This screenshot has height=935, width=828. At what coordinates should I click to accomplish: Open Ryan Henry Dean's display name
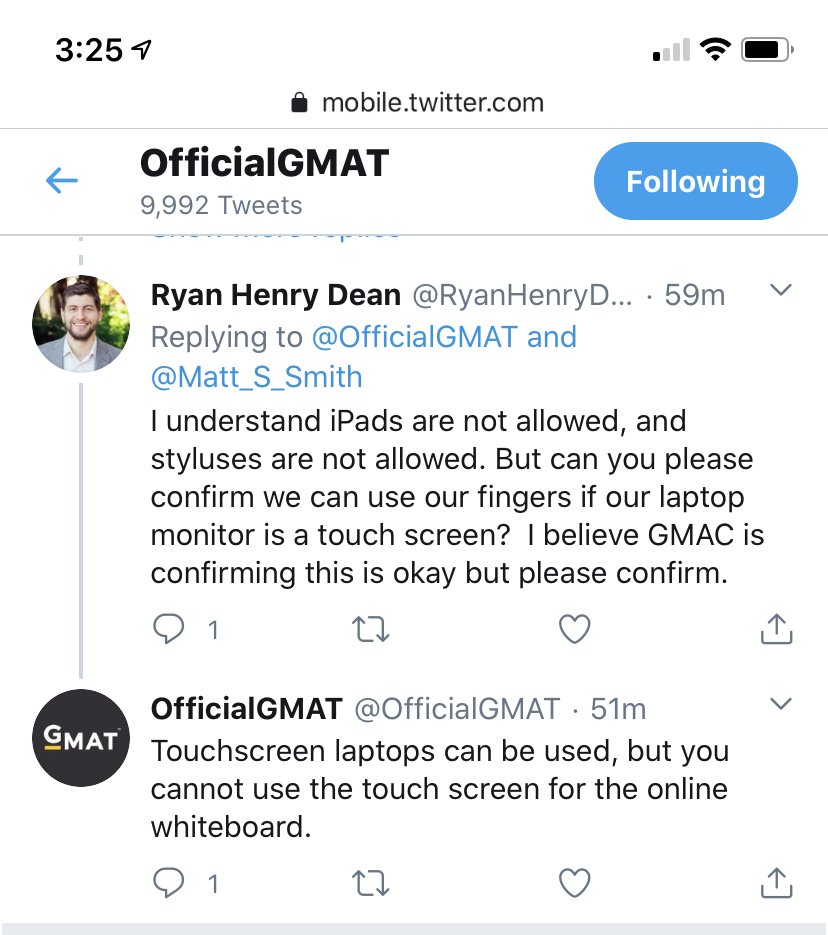[x=275, y=295]
